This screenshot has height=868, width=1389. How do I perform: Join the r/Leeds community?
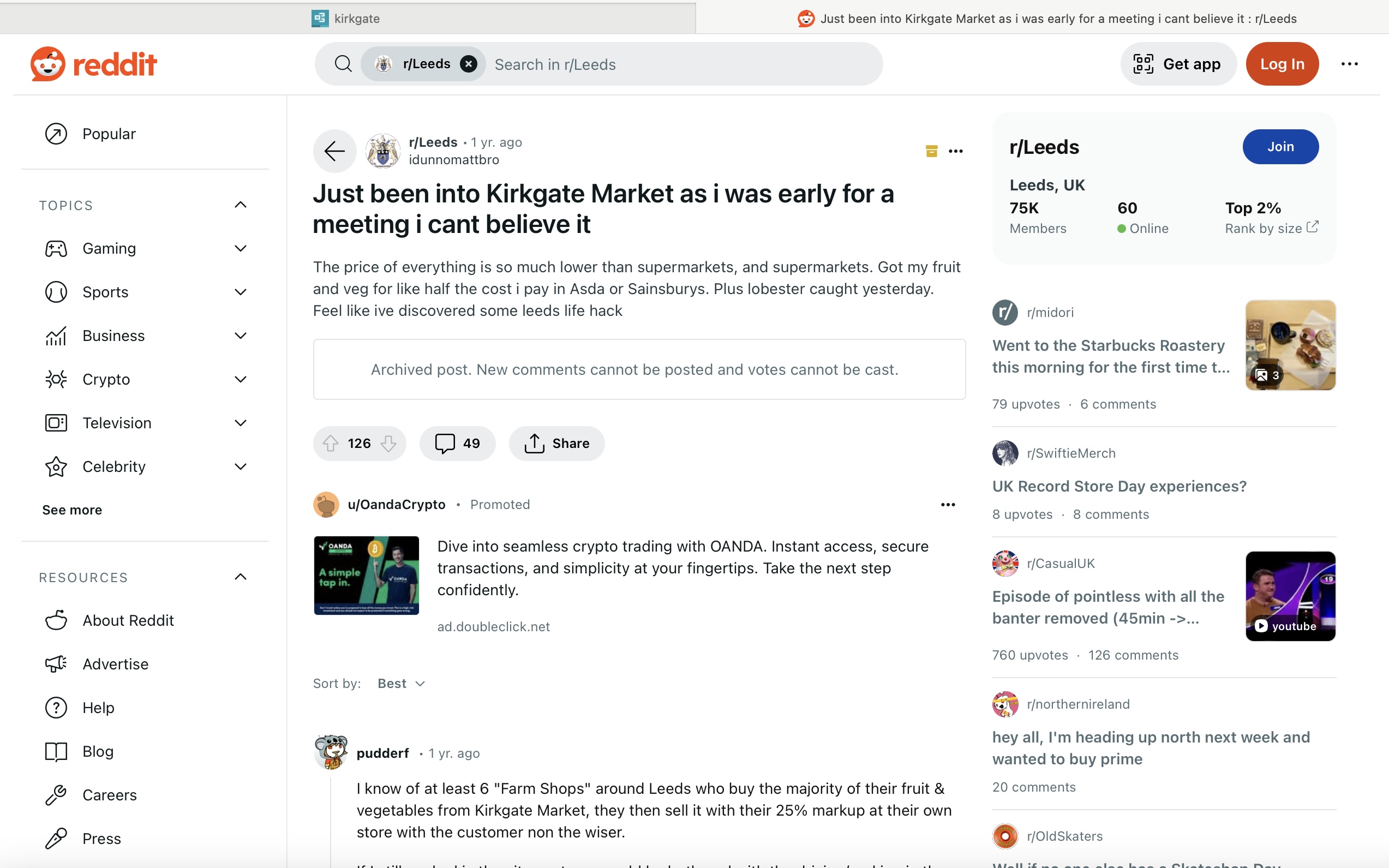[1280, 146]
